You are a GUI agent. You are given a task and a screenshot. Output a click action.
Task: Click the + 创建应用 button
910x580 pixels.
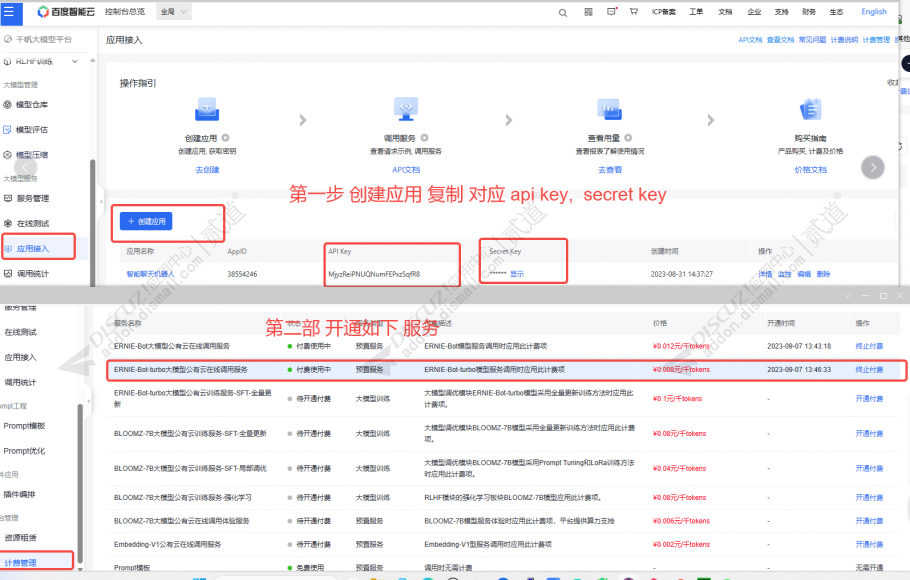point(146,221)
